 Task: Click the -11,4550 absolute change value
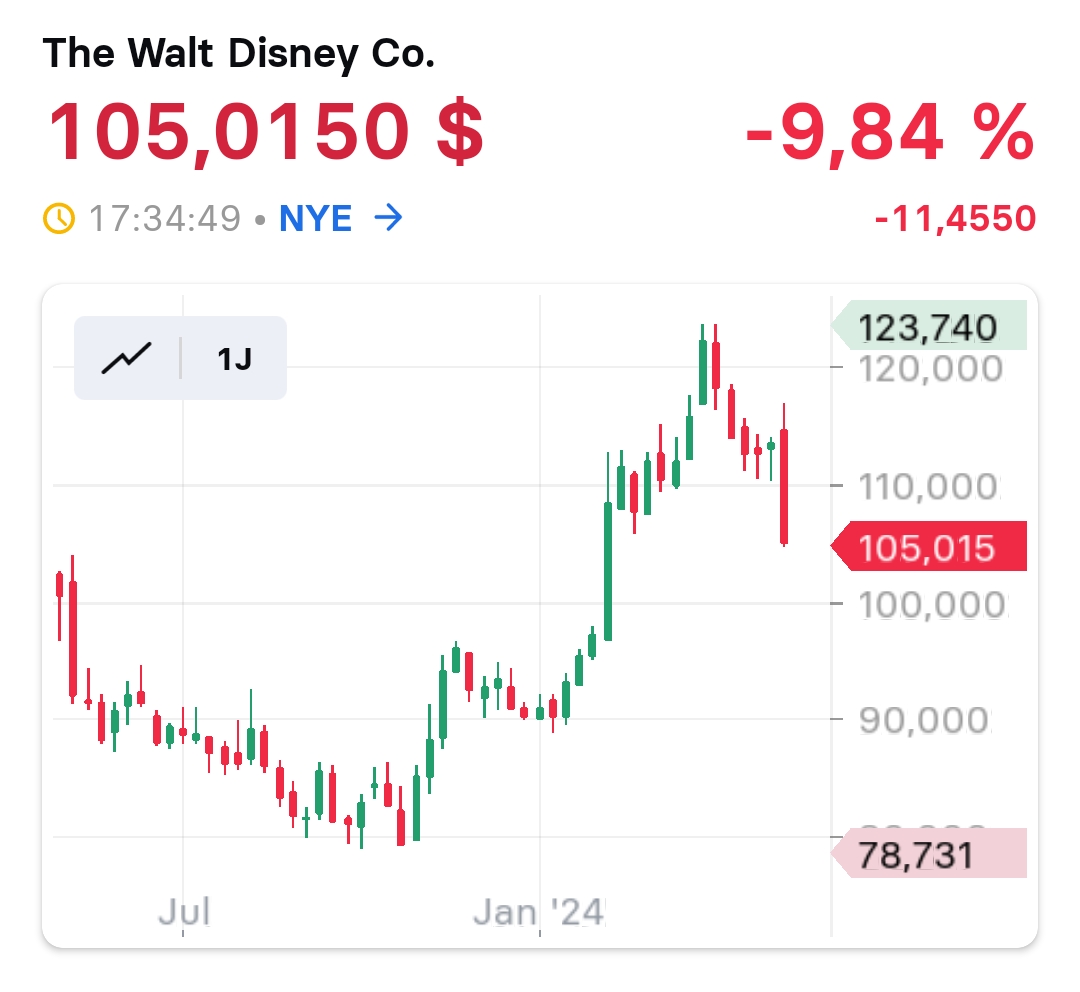(x=955, y=218)
